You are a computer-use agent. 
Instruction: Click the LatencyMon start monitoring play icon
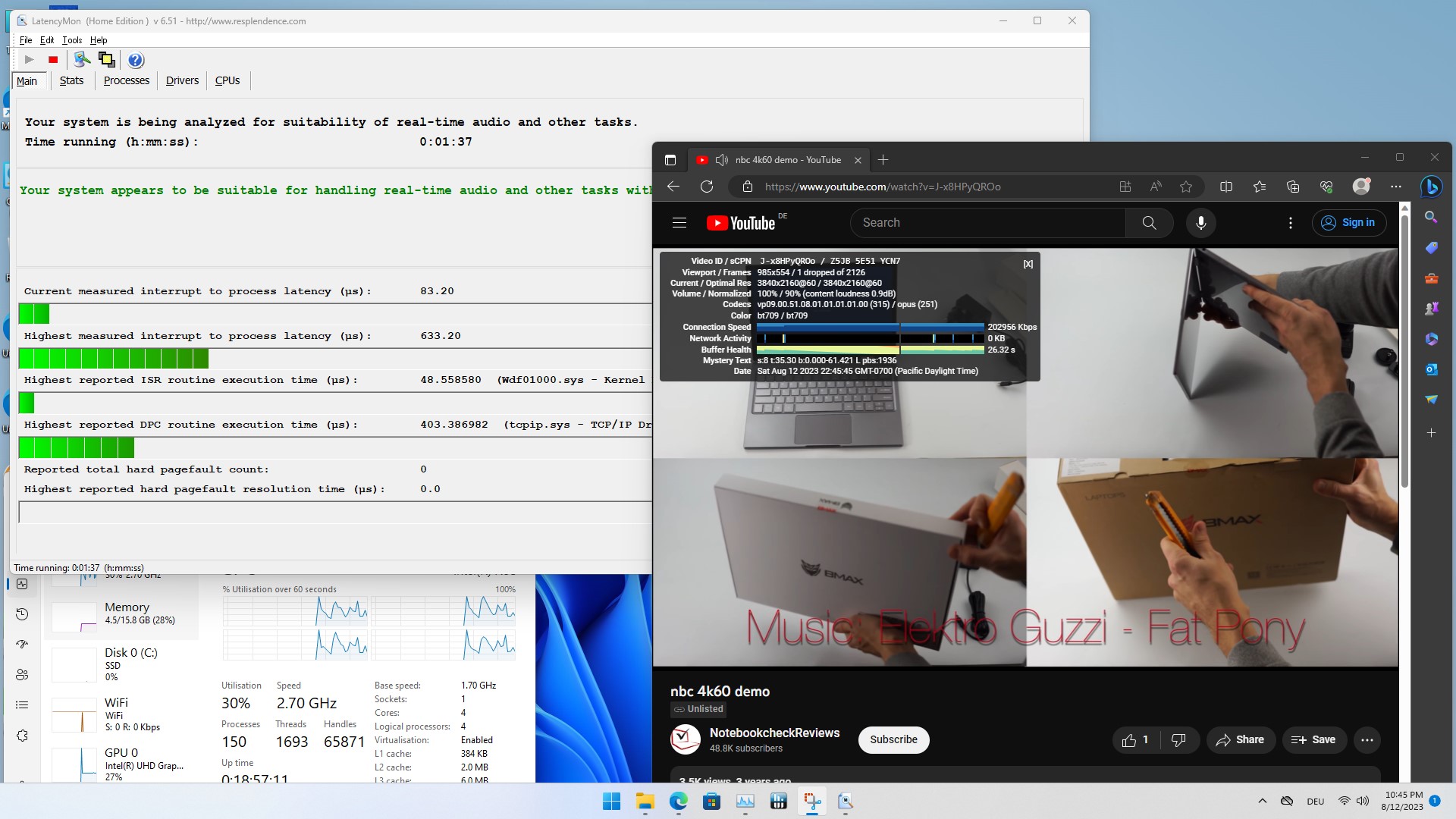(x=29, y=60)
